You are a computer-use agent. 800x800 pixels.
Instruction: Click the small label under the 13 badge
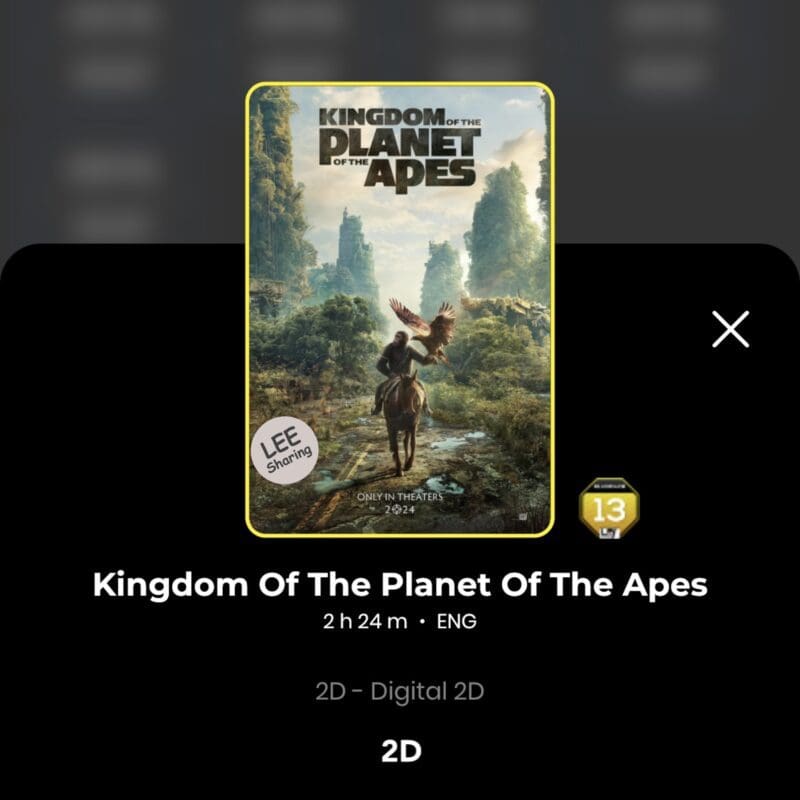tap(610, 533)
